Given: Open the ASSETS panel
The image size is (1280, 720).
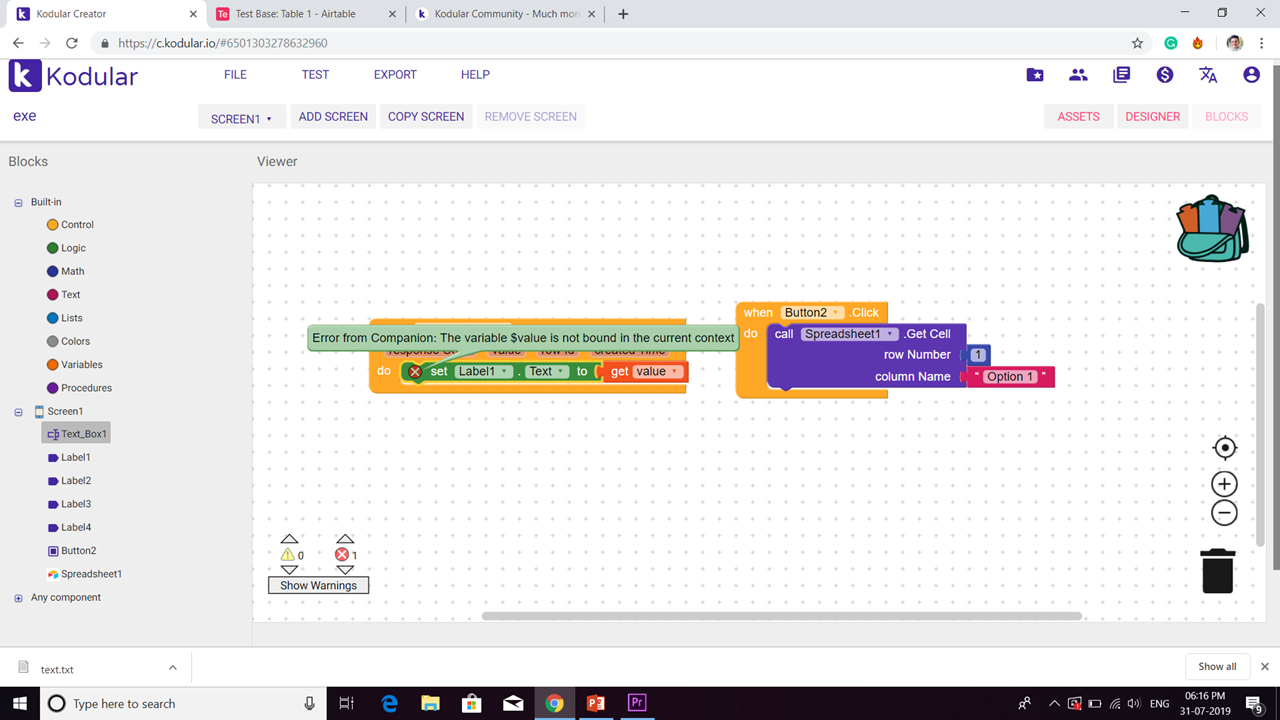Looking at the screenshot, I should point(1078,117).
